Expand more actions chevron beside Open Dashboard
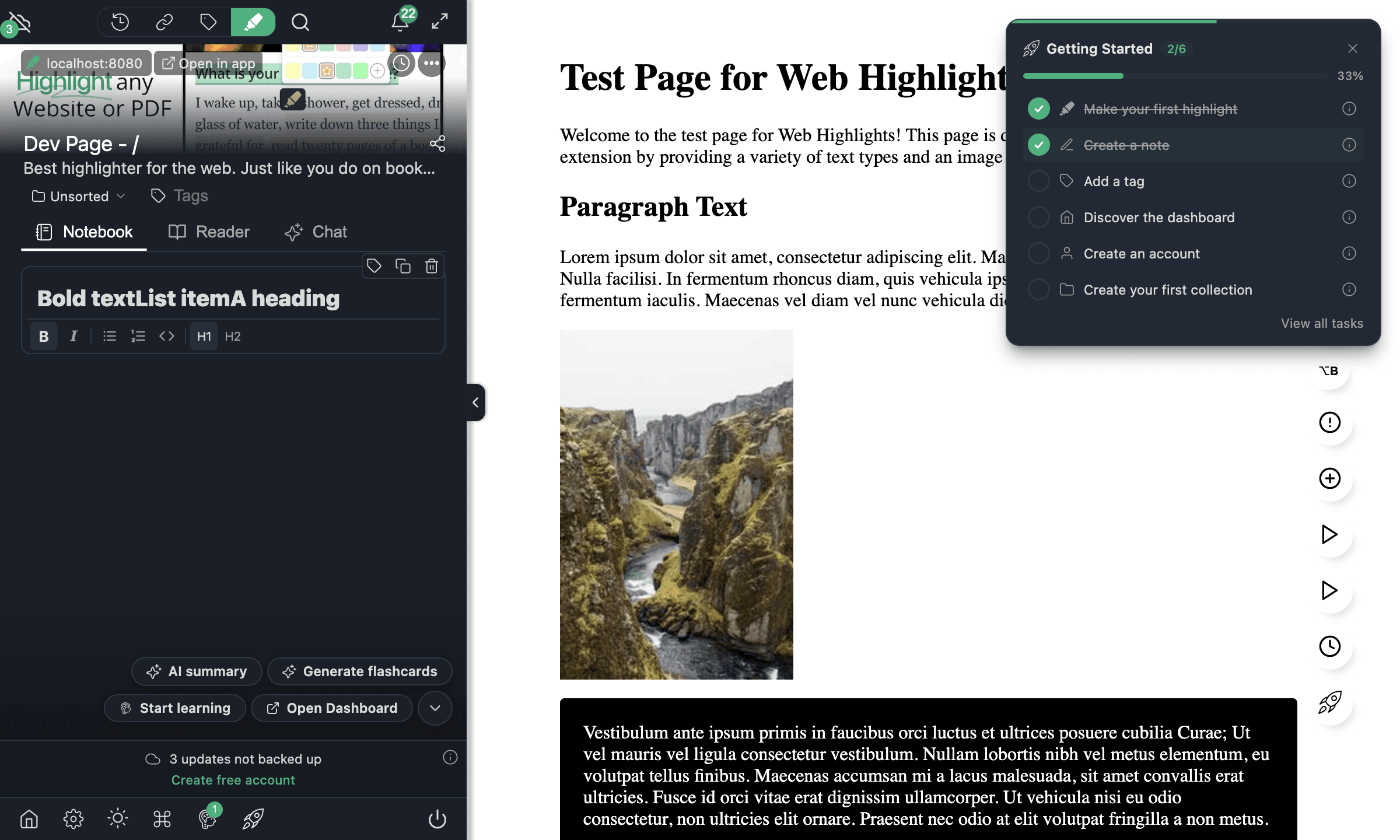Screen dimensions: 1400x840 pyautogui.click(x=435, y=708)
